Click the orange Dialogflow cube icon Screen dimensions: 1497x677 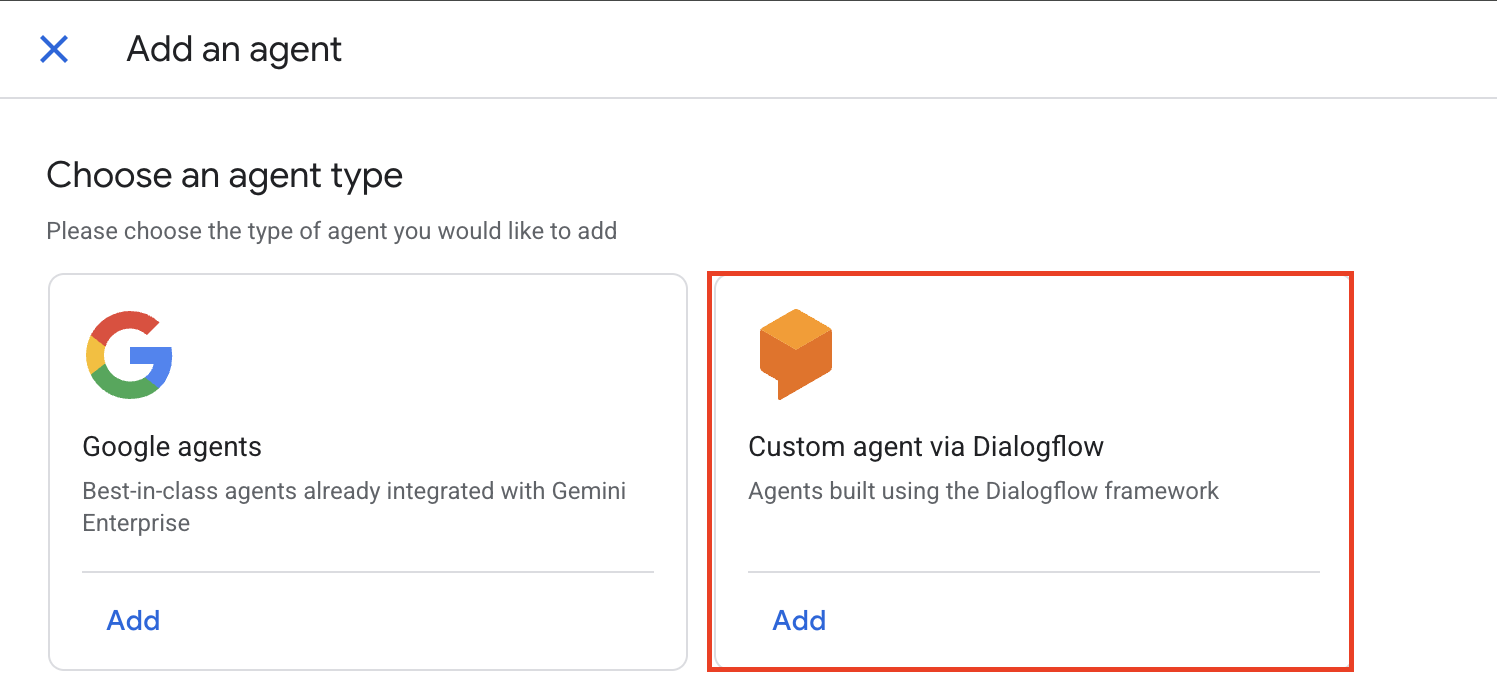pyautogui.click(x=795, y=355)
